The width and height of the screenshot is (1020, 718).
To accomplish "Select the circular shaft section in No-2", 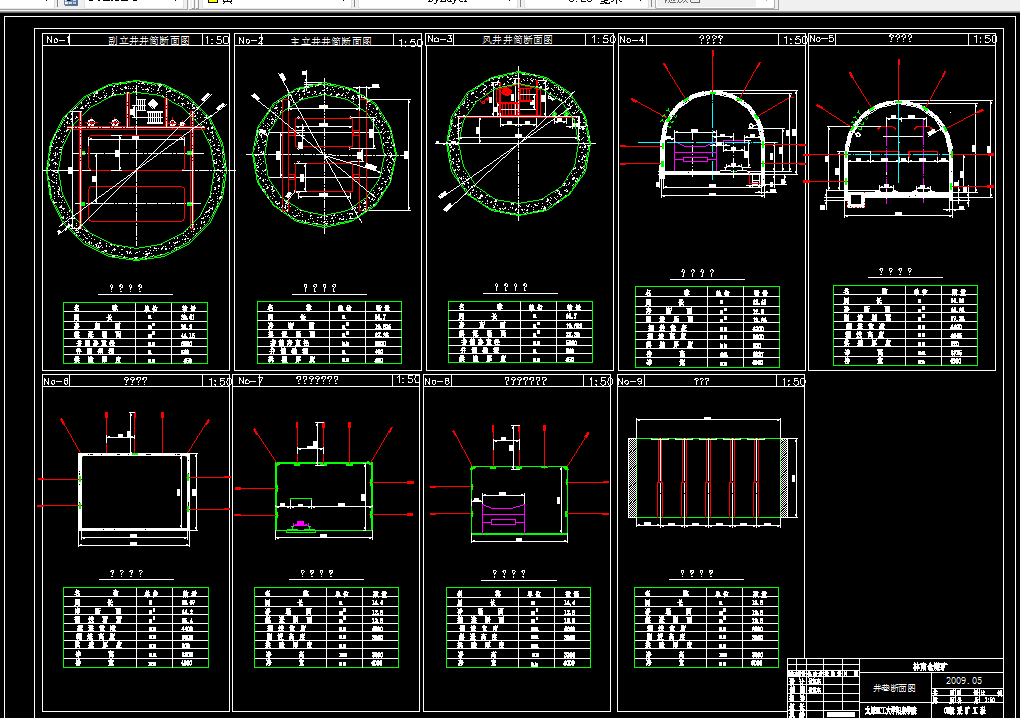I will point(325,155).
